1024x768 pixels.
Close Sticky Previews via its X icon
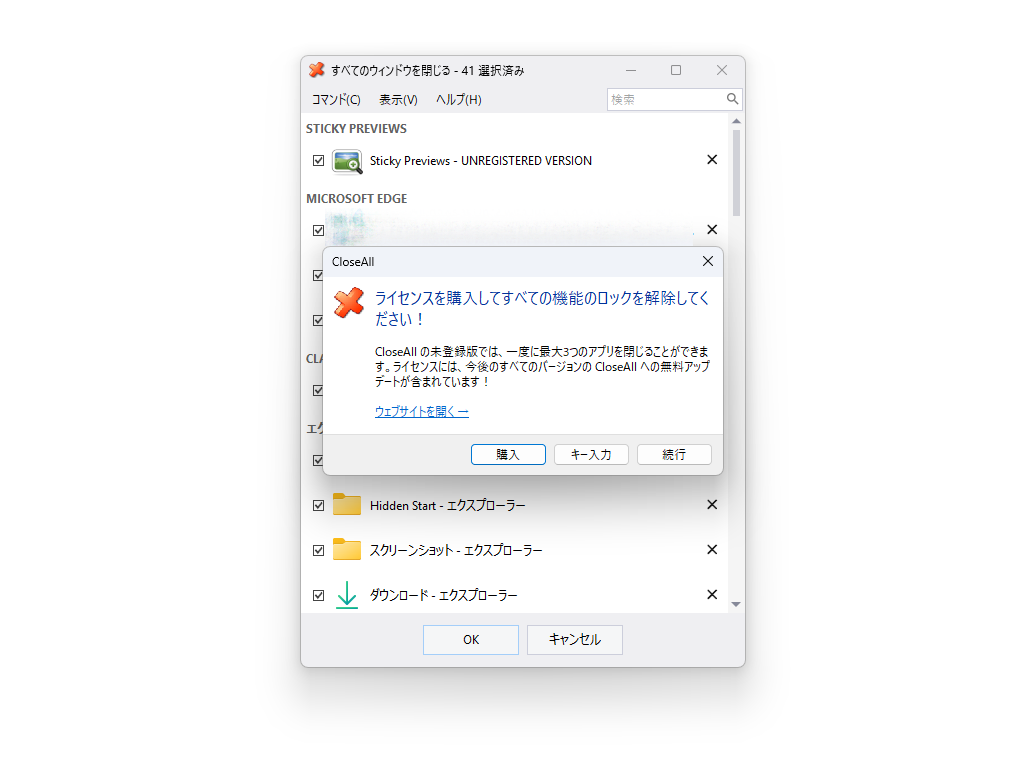click(x=712, y=160)
